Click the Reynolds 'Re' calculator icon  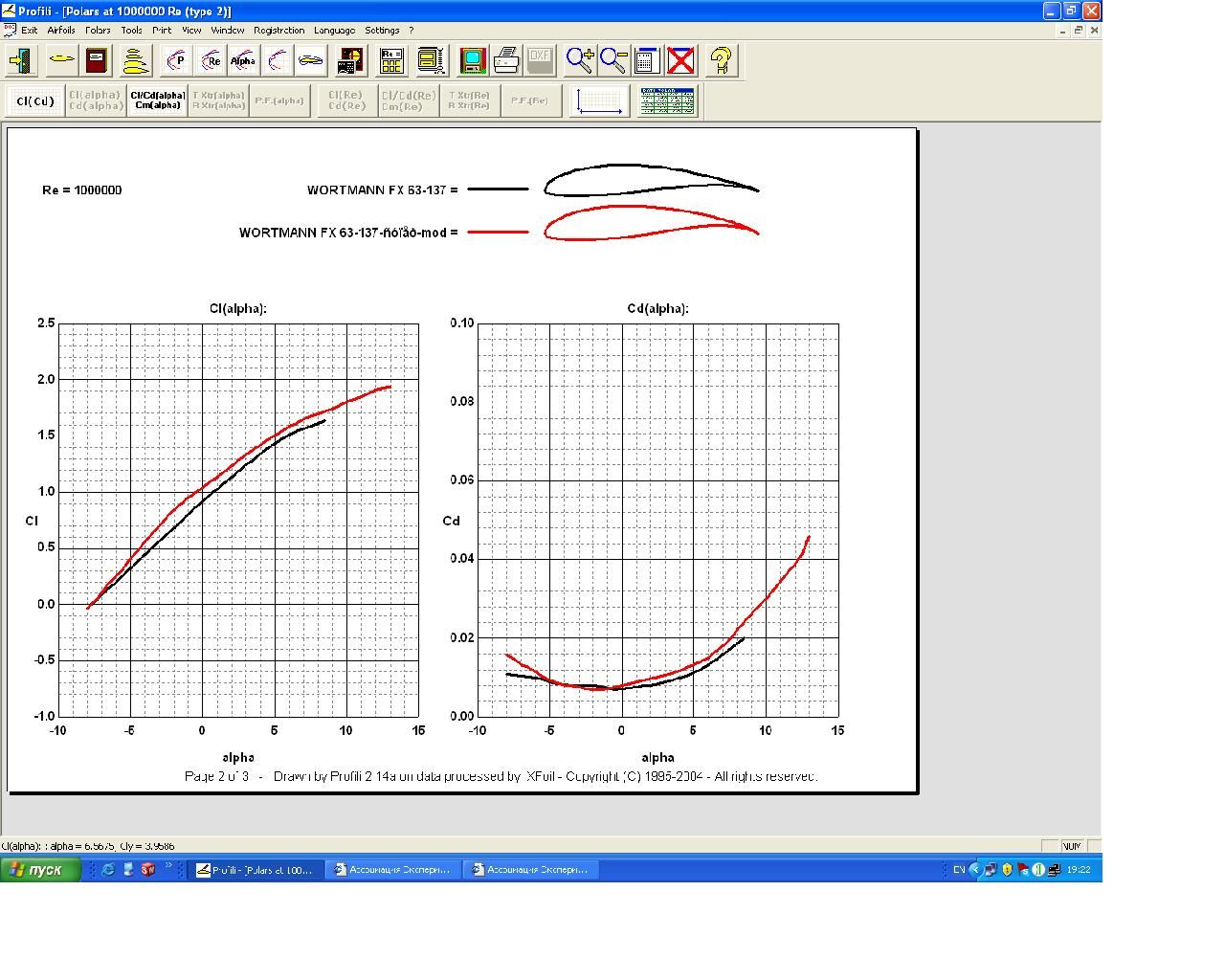(391, 61)
